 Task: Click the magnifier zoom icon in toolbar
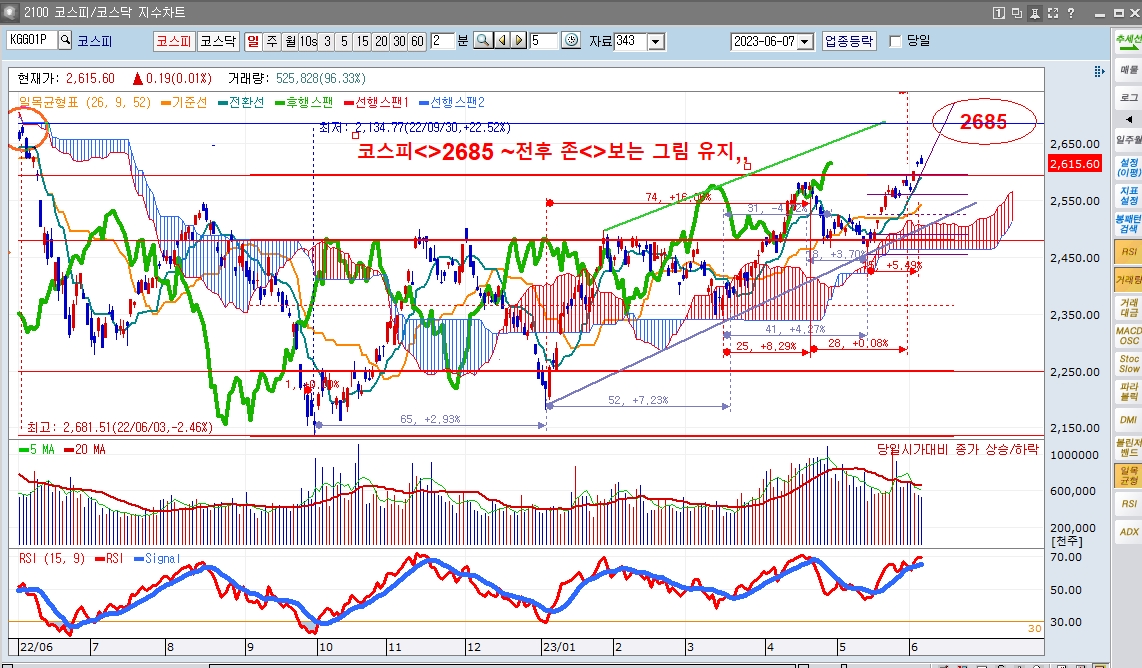483,41
